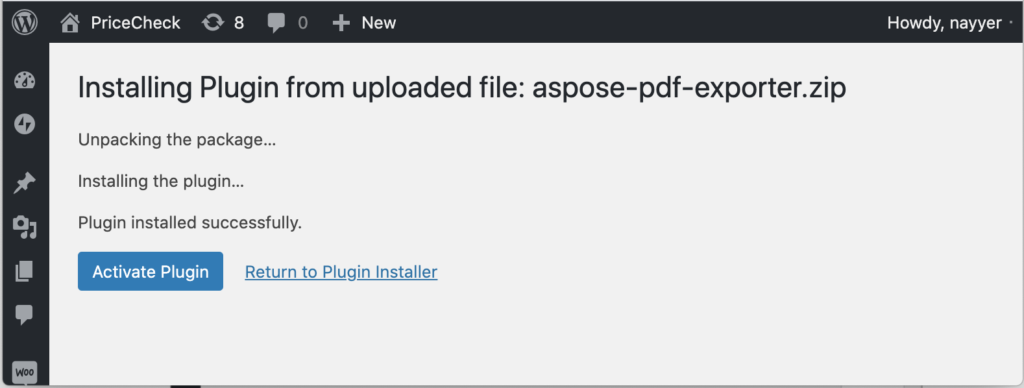The height and width of the screenshot is (388, 1024).
Task: Open the comments count showing 0
Action: [302, 24]
